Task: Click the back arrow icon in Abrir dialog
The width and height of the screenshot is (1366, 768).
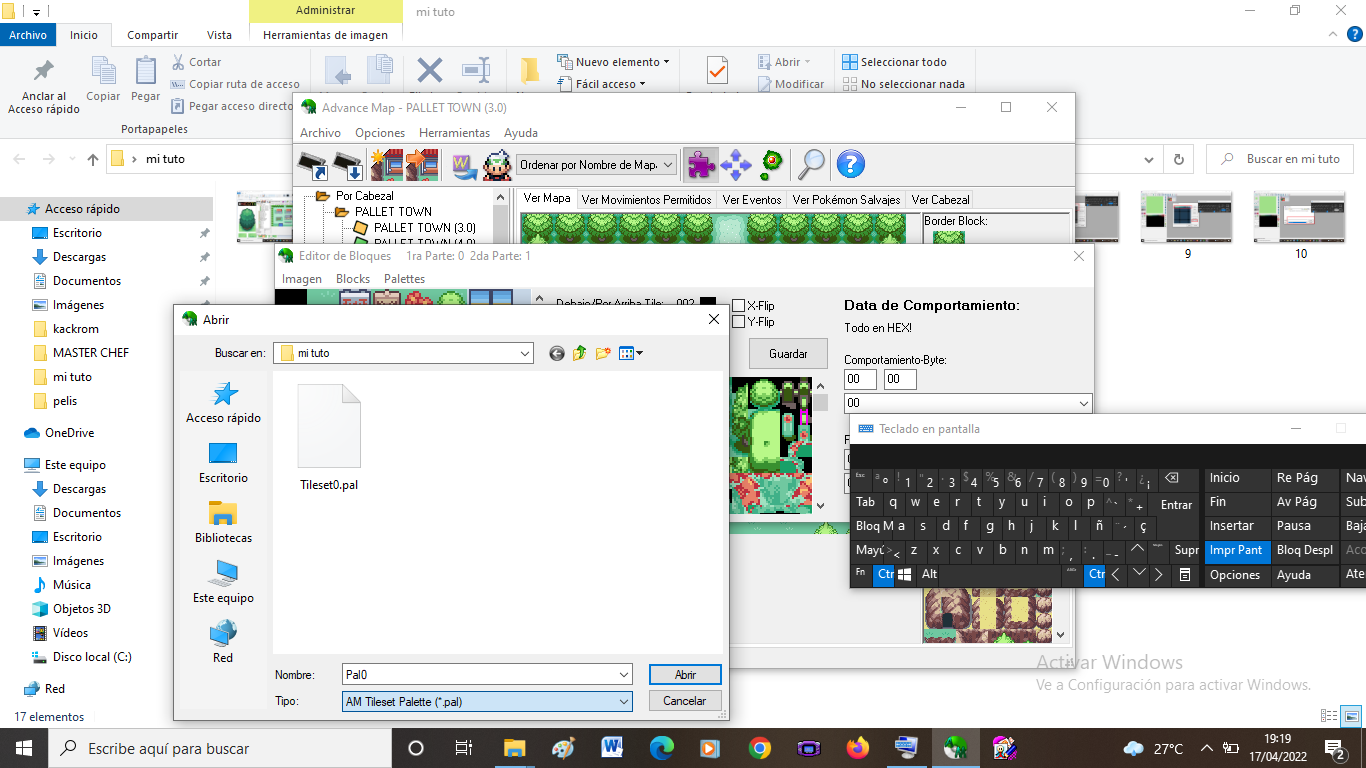Action: coord(557,353)
